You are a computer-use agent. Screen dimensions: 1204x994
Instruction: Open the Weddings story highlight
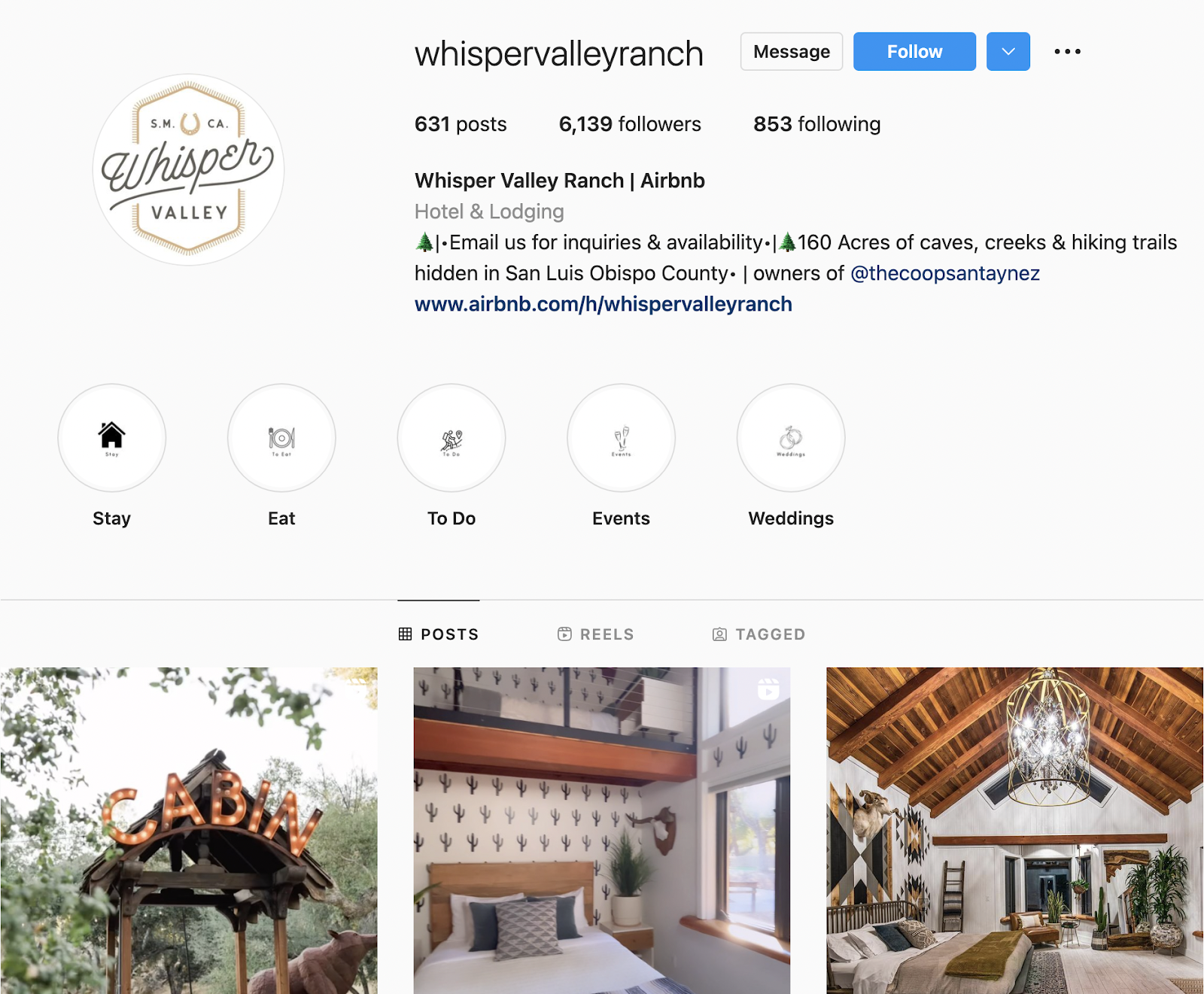coord(791,438)
